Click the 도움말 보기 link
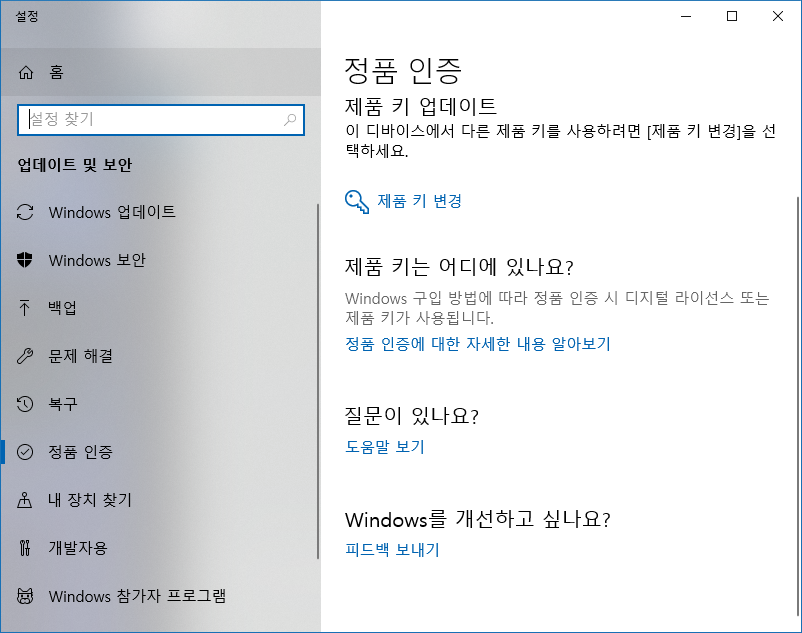Image resolution: width=802 pixels, height=633 pixels. coord(385,446)
